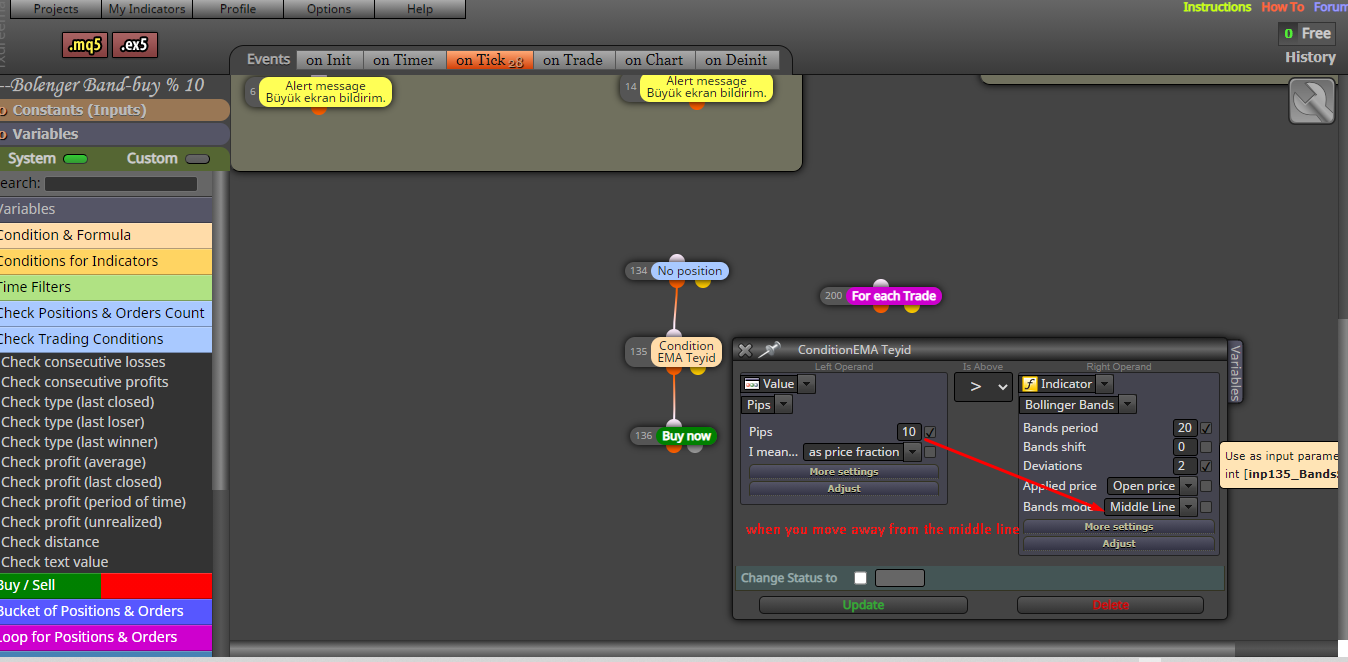Open the Options menu

click(329, 9)
